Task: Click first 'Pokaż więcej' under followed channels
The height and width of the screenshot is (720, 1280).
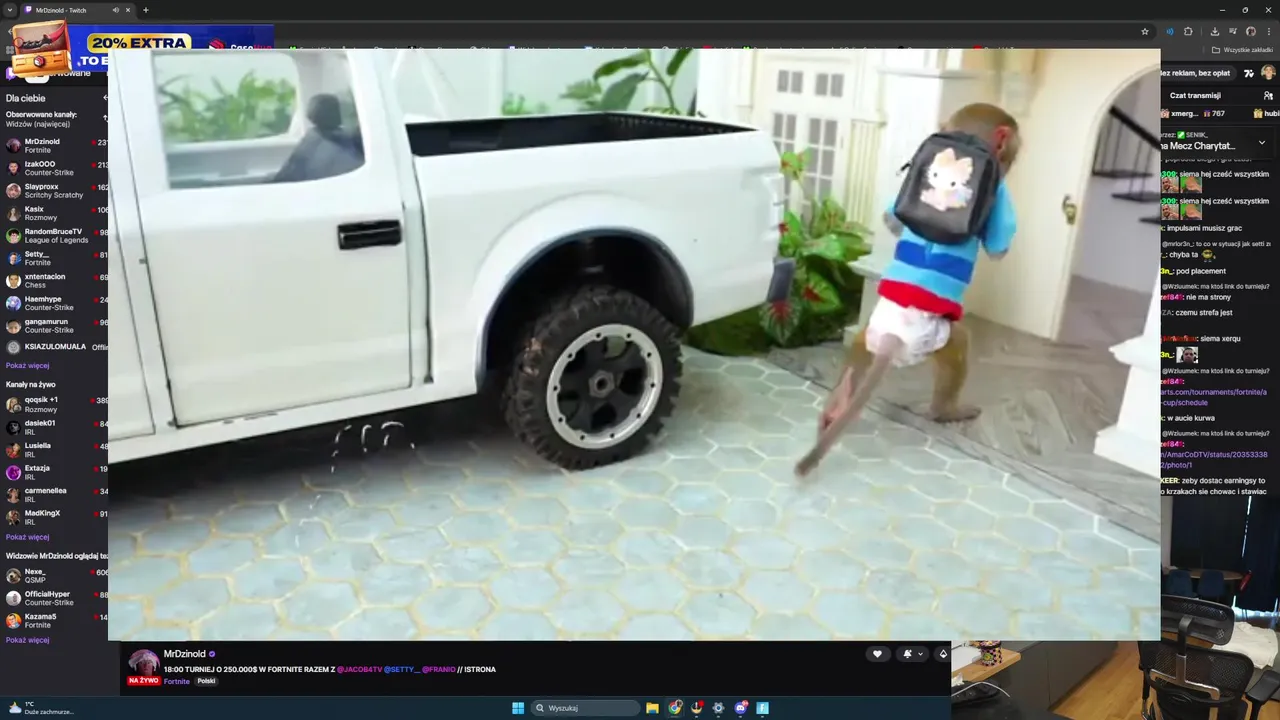Action: pos(27,366)
